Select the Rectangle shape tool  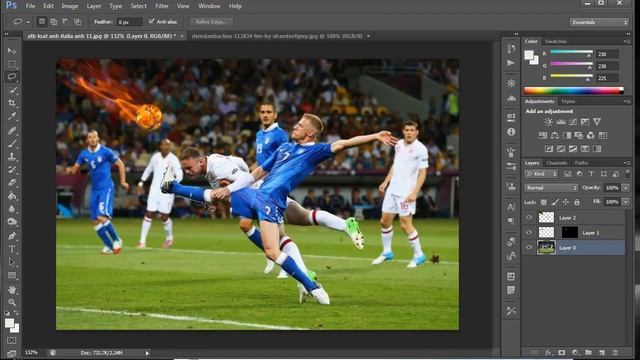click(x=12, y=276)
